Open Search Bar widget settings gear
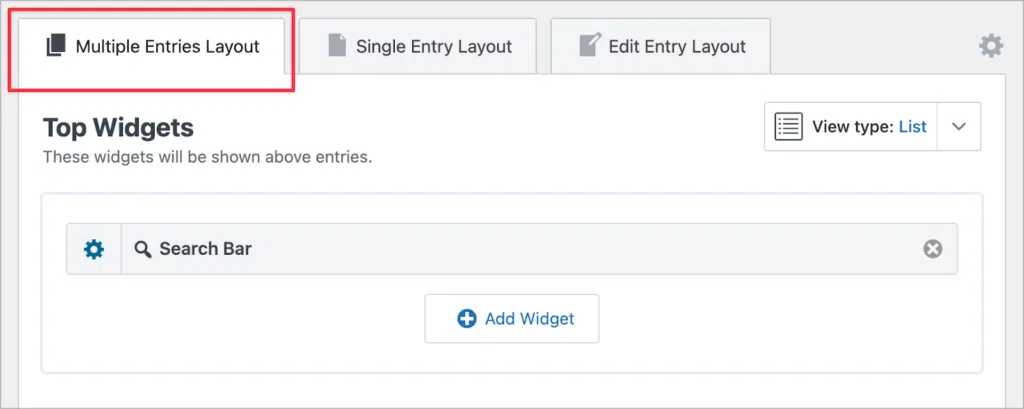The image size is (1024, 409). coord(94,249)
